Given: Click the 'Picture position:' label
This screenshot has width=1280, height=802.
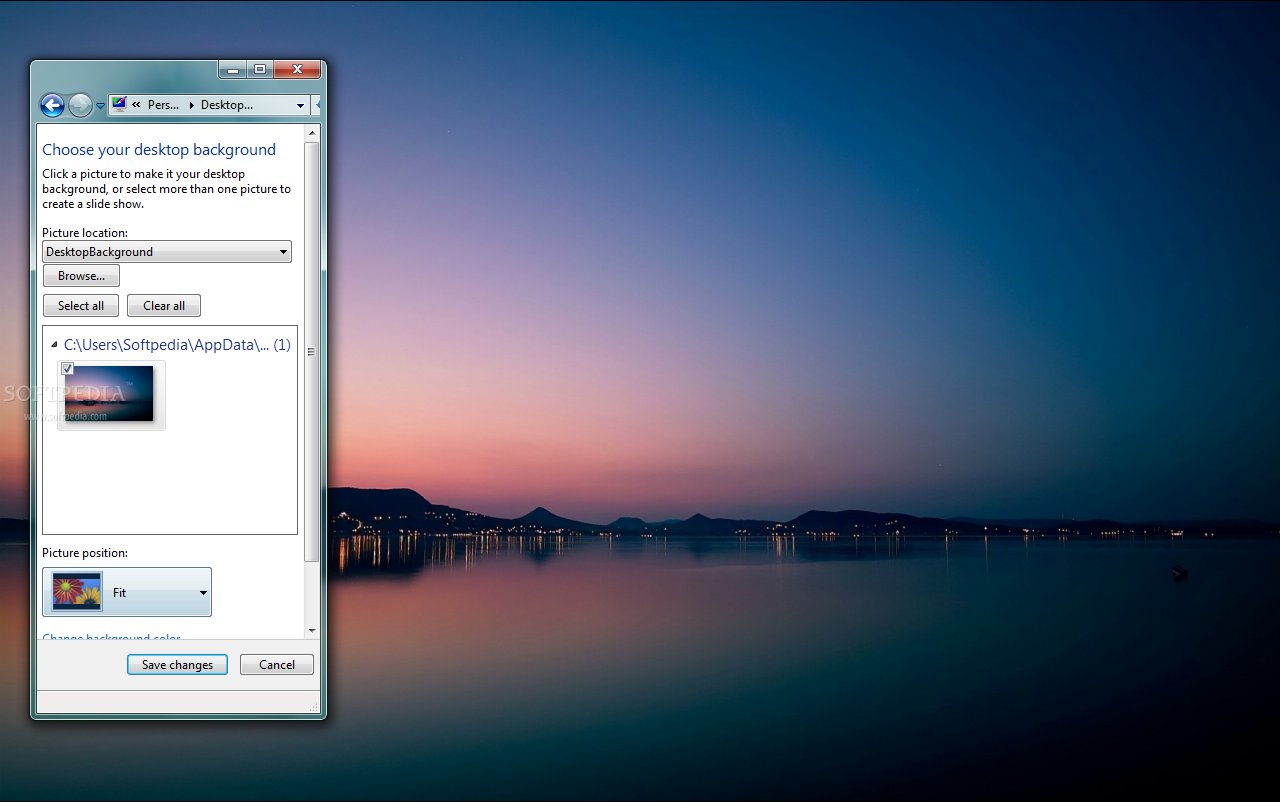Looking at the screenshot, I should 85,553.
